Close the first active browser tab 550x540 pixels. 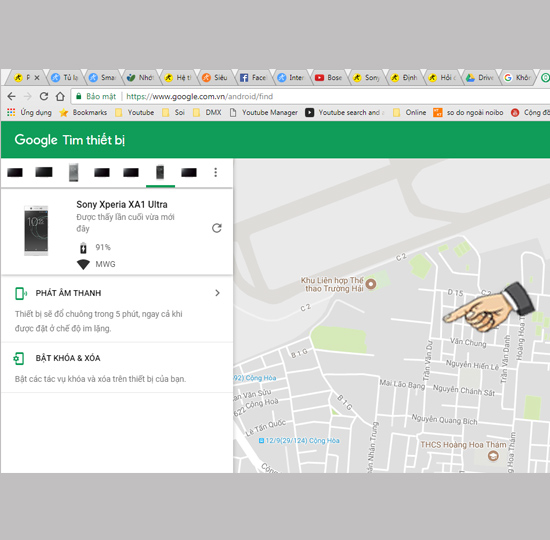click(x=37, y=78)
